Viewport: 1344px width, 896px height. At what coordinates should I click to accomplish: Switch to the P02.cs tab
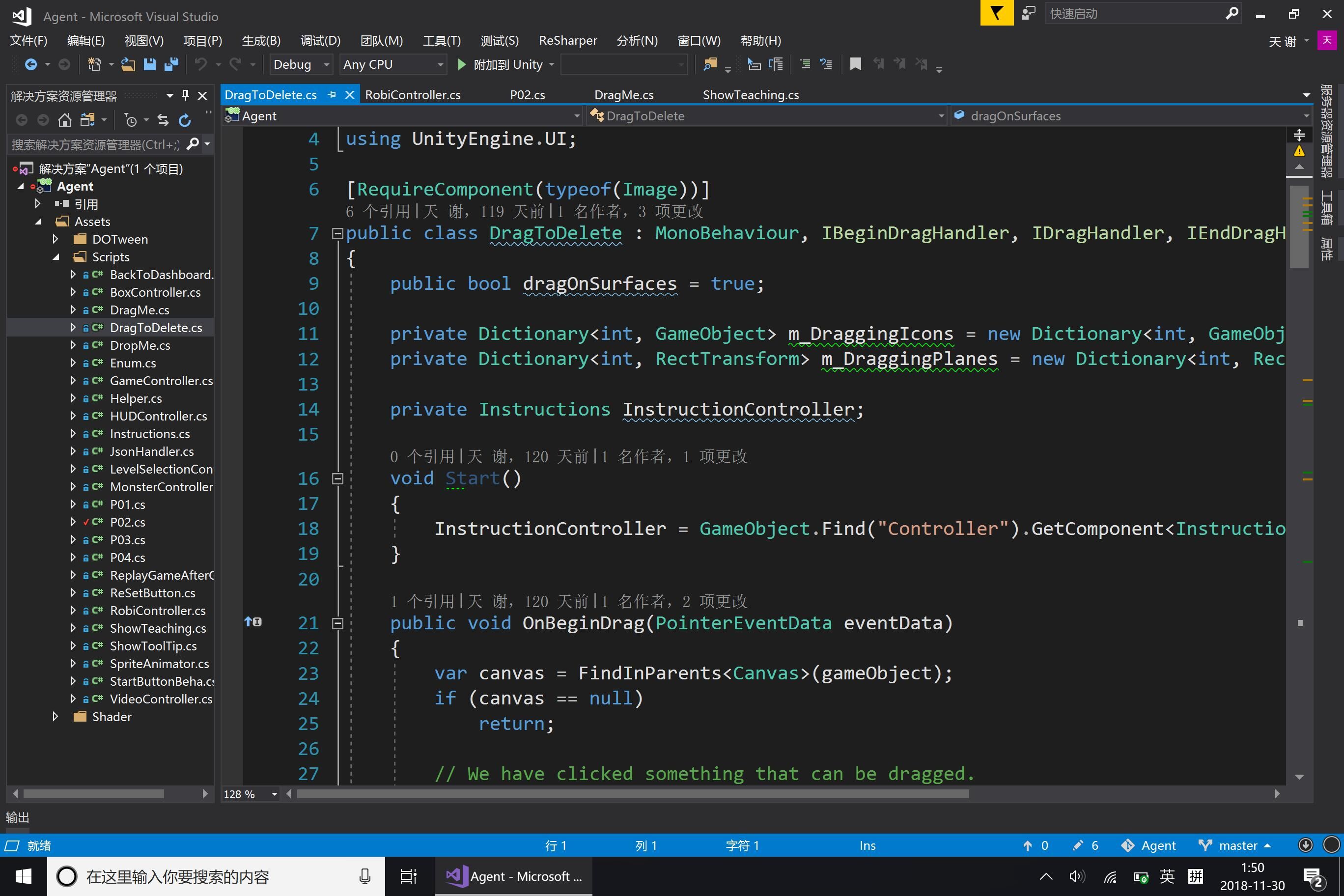click(x=528, y=95)
